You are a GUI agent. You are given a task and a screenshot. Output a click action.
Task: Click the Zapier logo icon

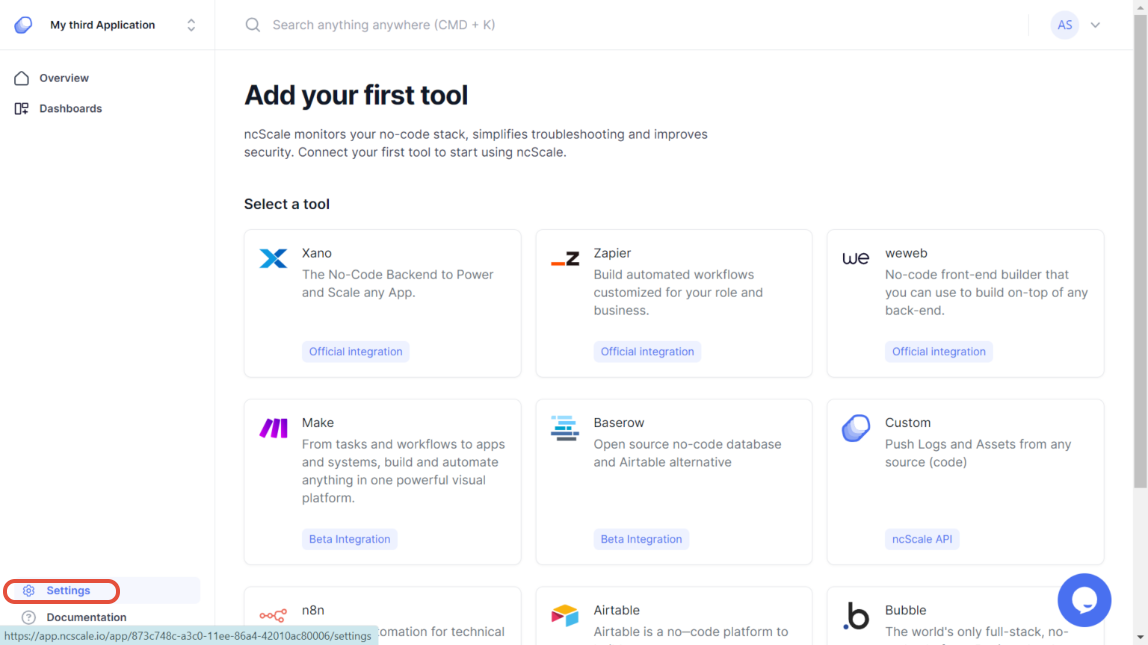(565, 259)
